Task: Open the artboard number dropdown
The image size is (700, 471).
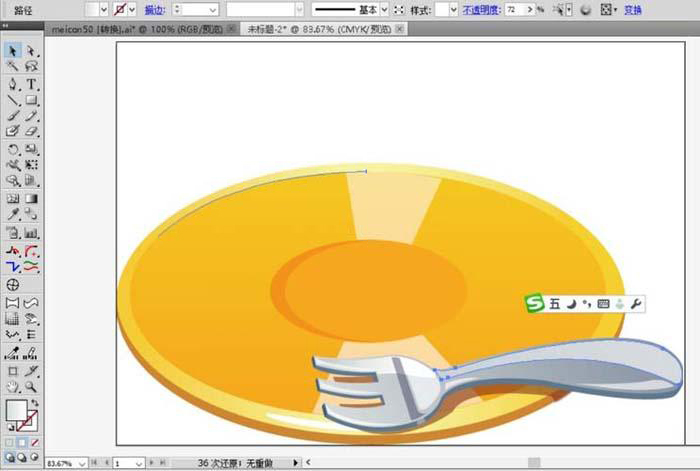Action: (x=139, y=464)
